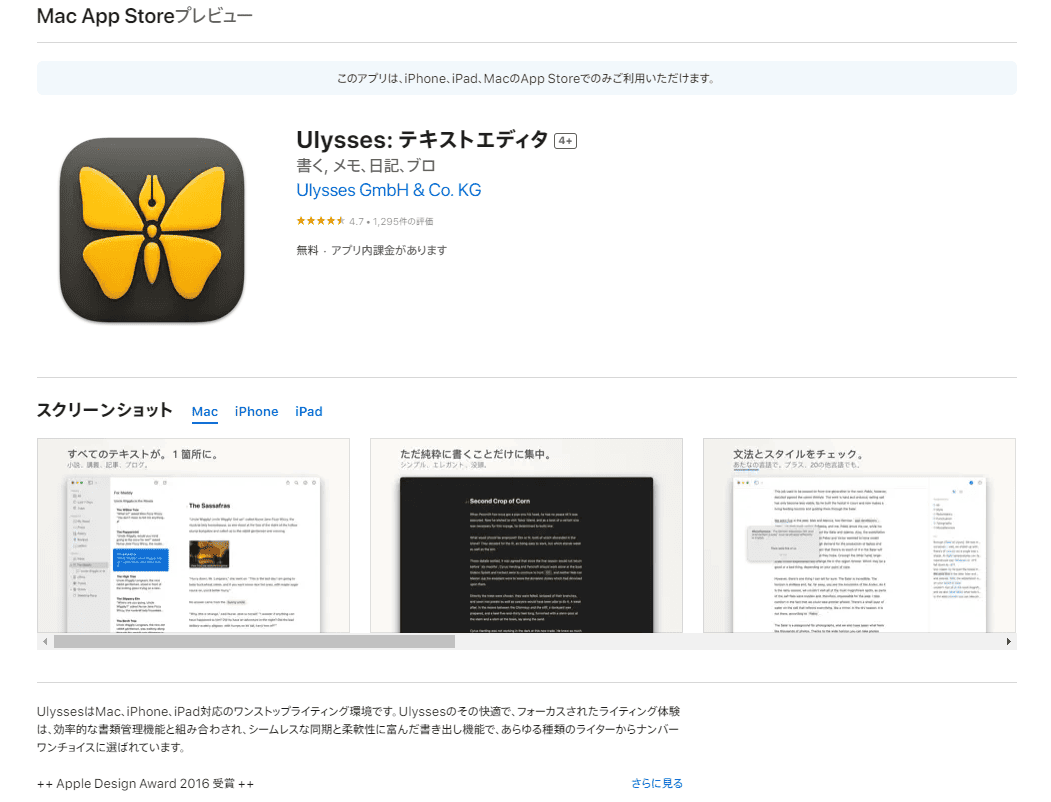The image size is (1051, 802).
Task: Open the grammar and style check screenshot
Action: (x=859, y=535)
